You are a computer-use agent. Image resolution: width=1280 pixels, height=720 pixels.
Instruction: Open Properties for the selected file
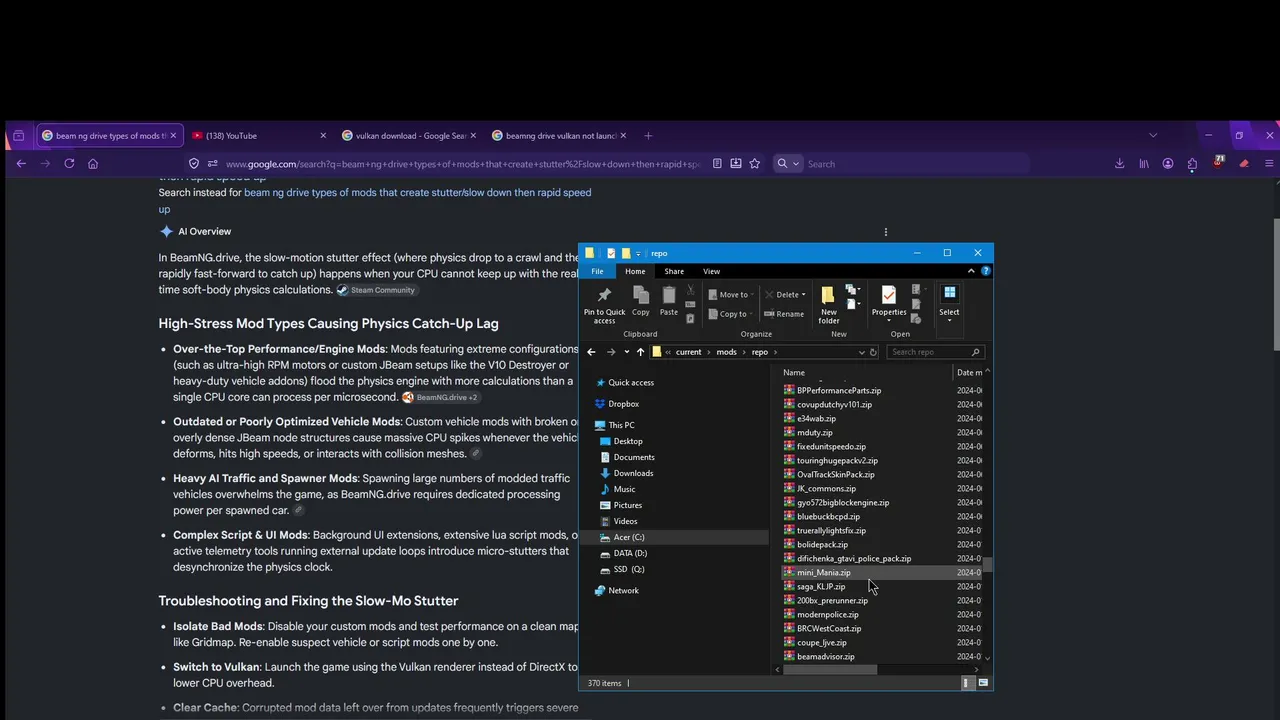pos(888,301)
